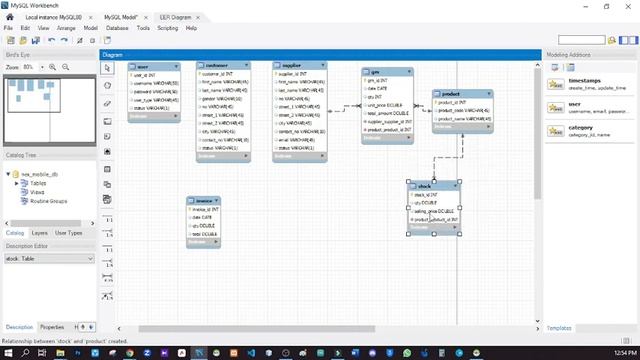Screen dimensions: 640x360
Task: Click the diagram vertical scrollbar
Action: coord(538,134)
